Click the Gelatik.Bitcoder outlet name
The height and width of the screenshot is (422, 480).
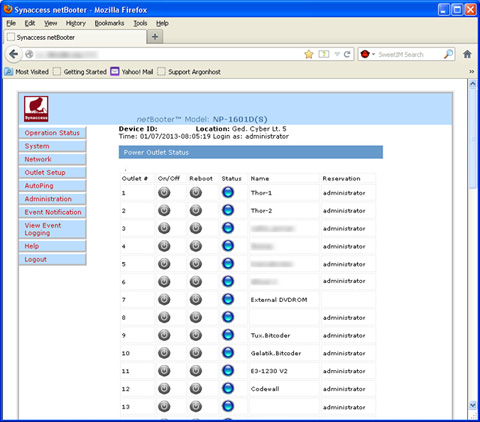click(x=276, y=353)
